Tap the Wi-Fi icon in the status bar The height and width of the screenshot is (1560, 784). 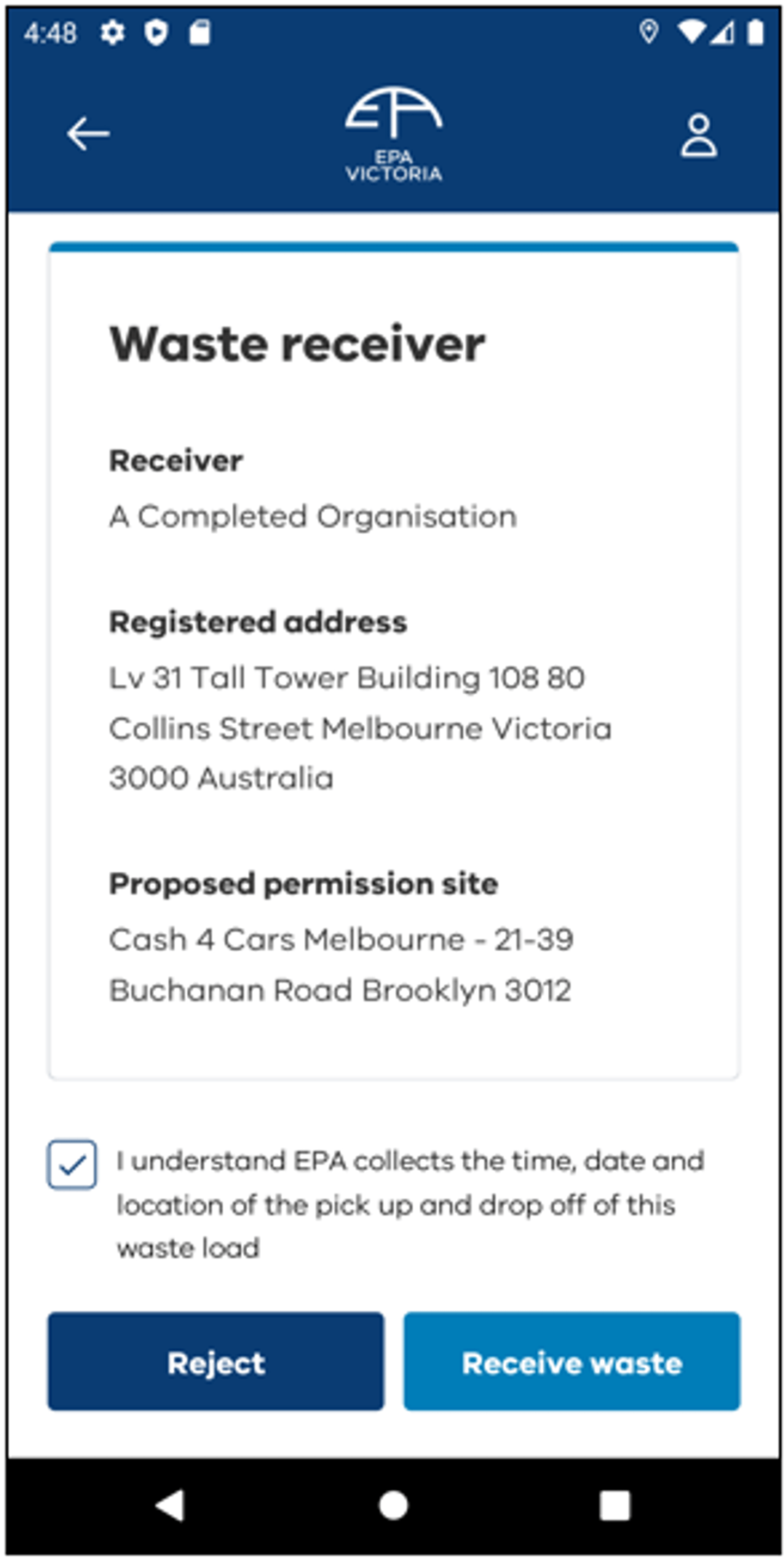pos(692,33)
